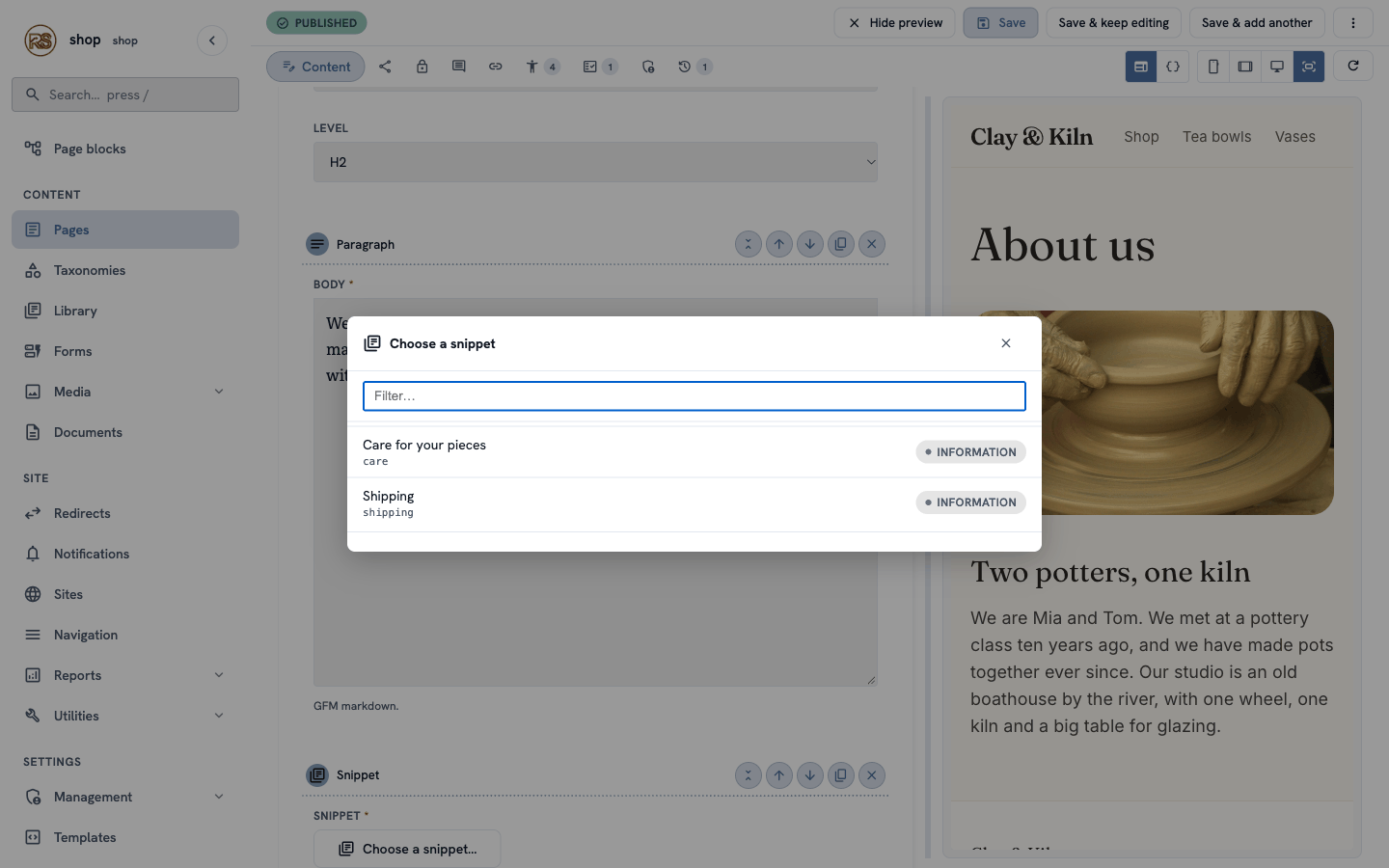Viewport: 1389px width, 868px height.
Task: Duplicate the Snippet block
Action: 841,774
